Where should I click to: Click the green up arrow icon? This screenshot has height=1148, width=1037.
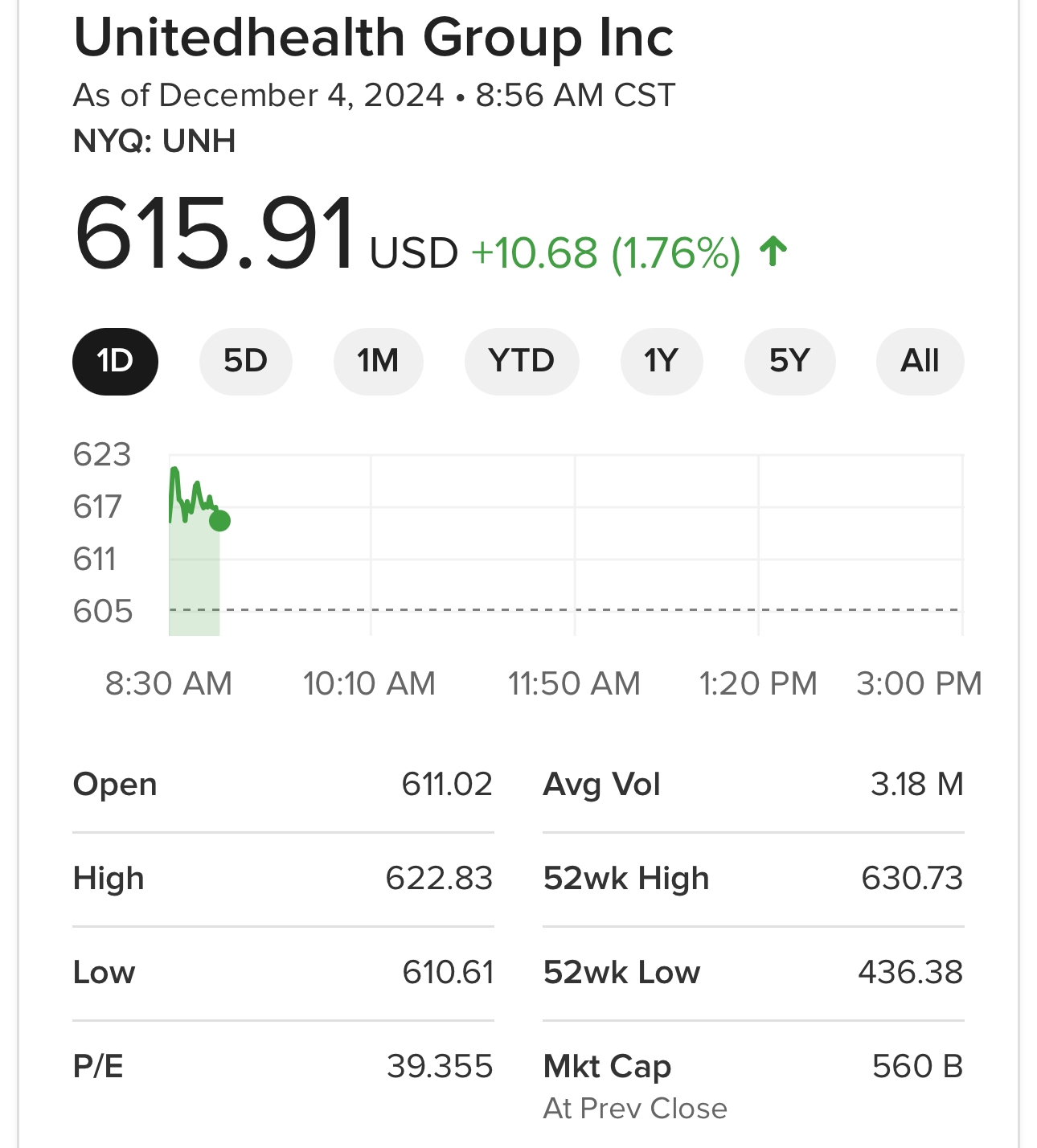tap(773, 252)
